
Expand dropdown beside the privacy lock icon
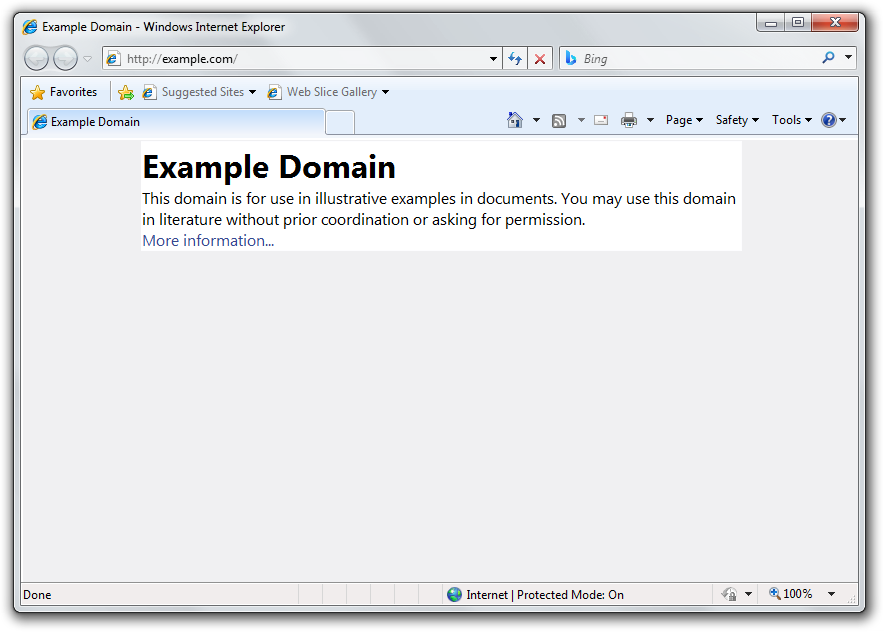[x=748, y=594]
